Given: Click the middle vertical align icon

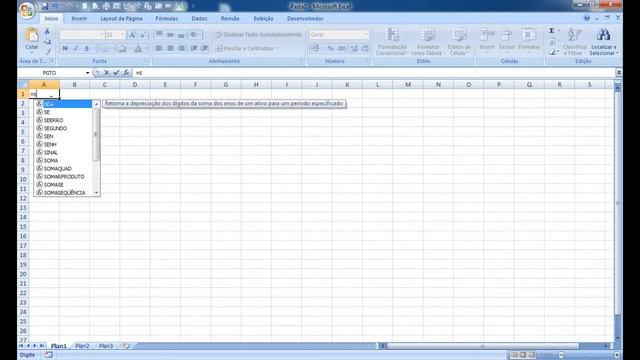Looking at the screenshot, I should tap(170, 34).
